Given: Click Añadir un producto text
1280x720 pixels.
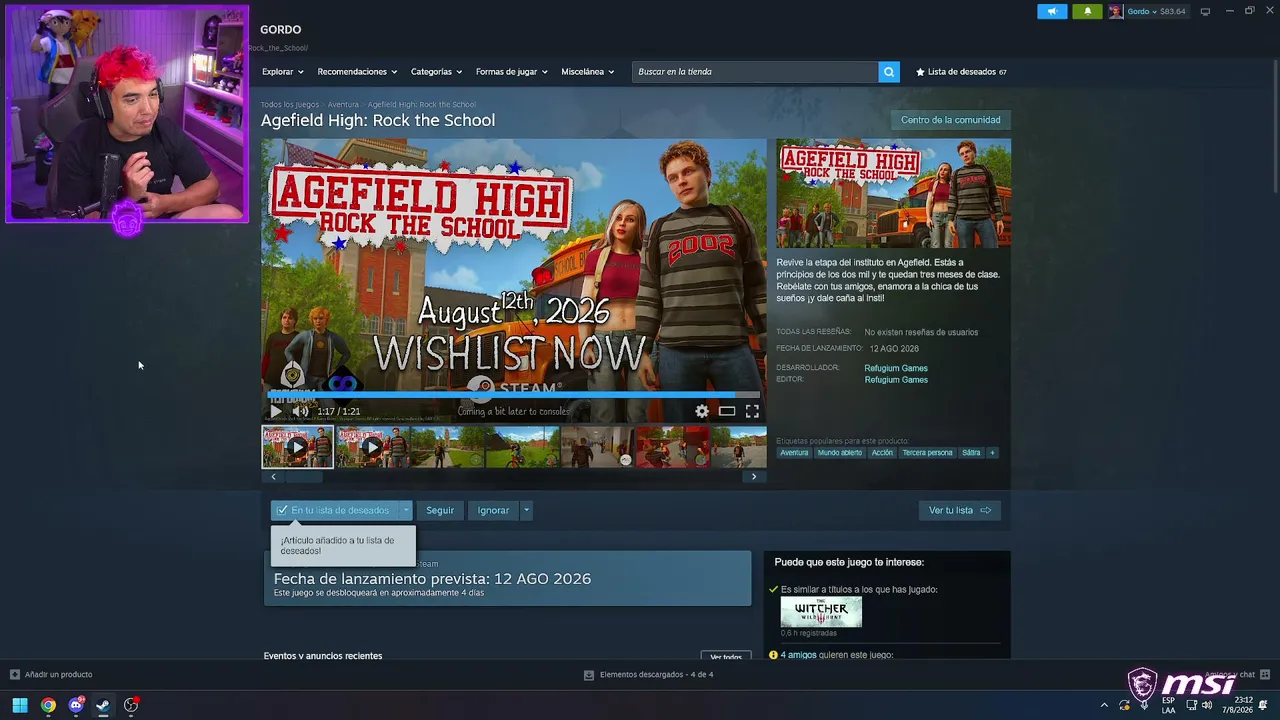Looking at the screenshot, I should tap(58, 675).
